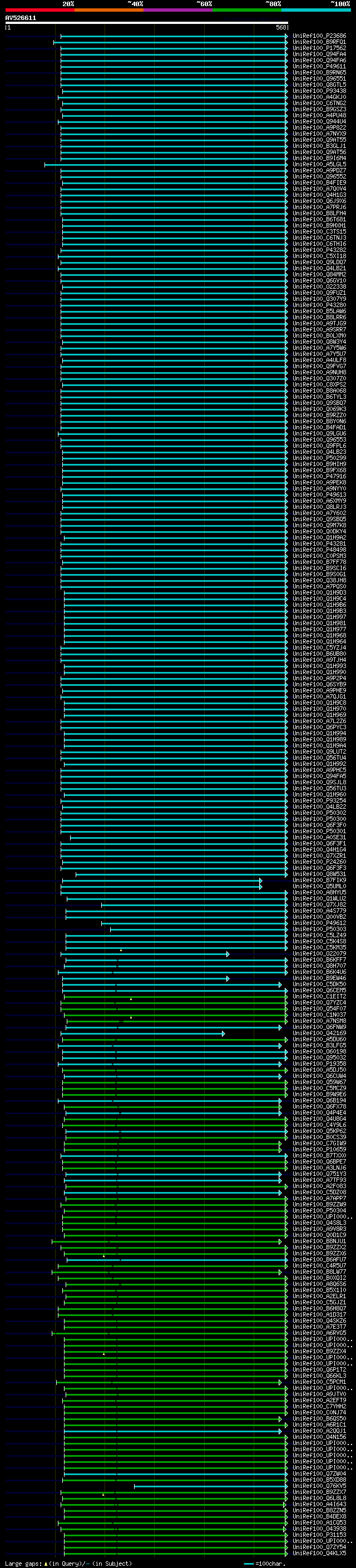Select hit label UniRef100_A4PU48
The image size is (356, 1568).
pyautogui.click(x=319, y=115)
